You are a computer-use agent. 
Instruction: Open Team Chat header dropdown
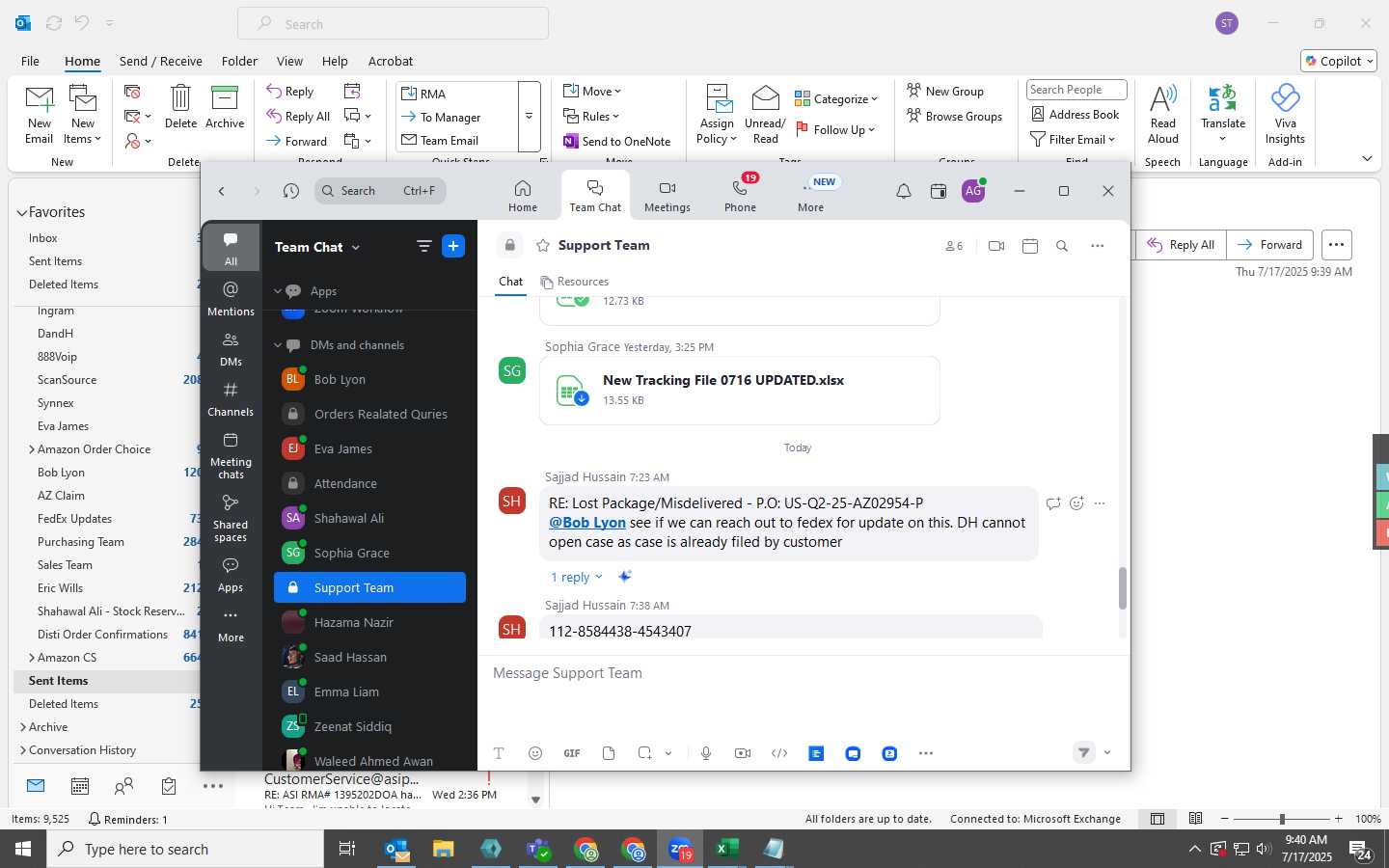coord(356,248)
